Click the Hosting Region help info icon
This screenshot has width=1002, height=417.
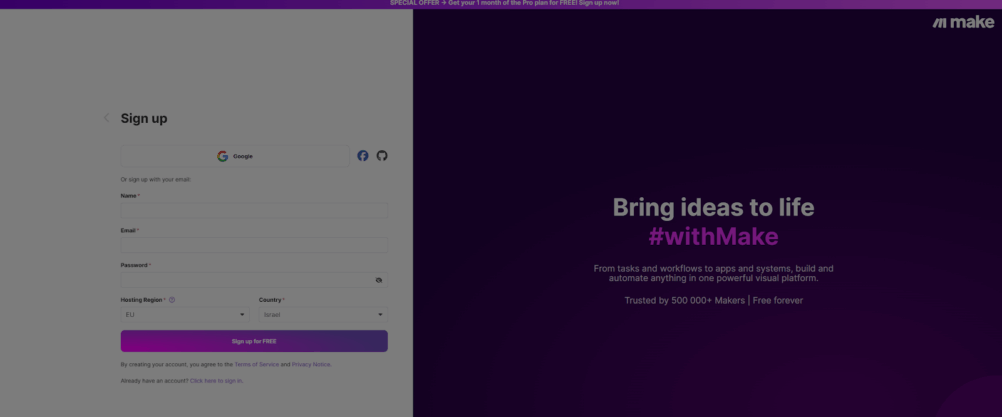[x=172, y=300]
